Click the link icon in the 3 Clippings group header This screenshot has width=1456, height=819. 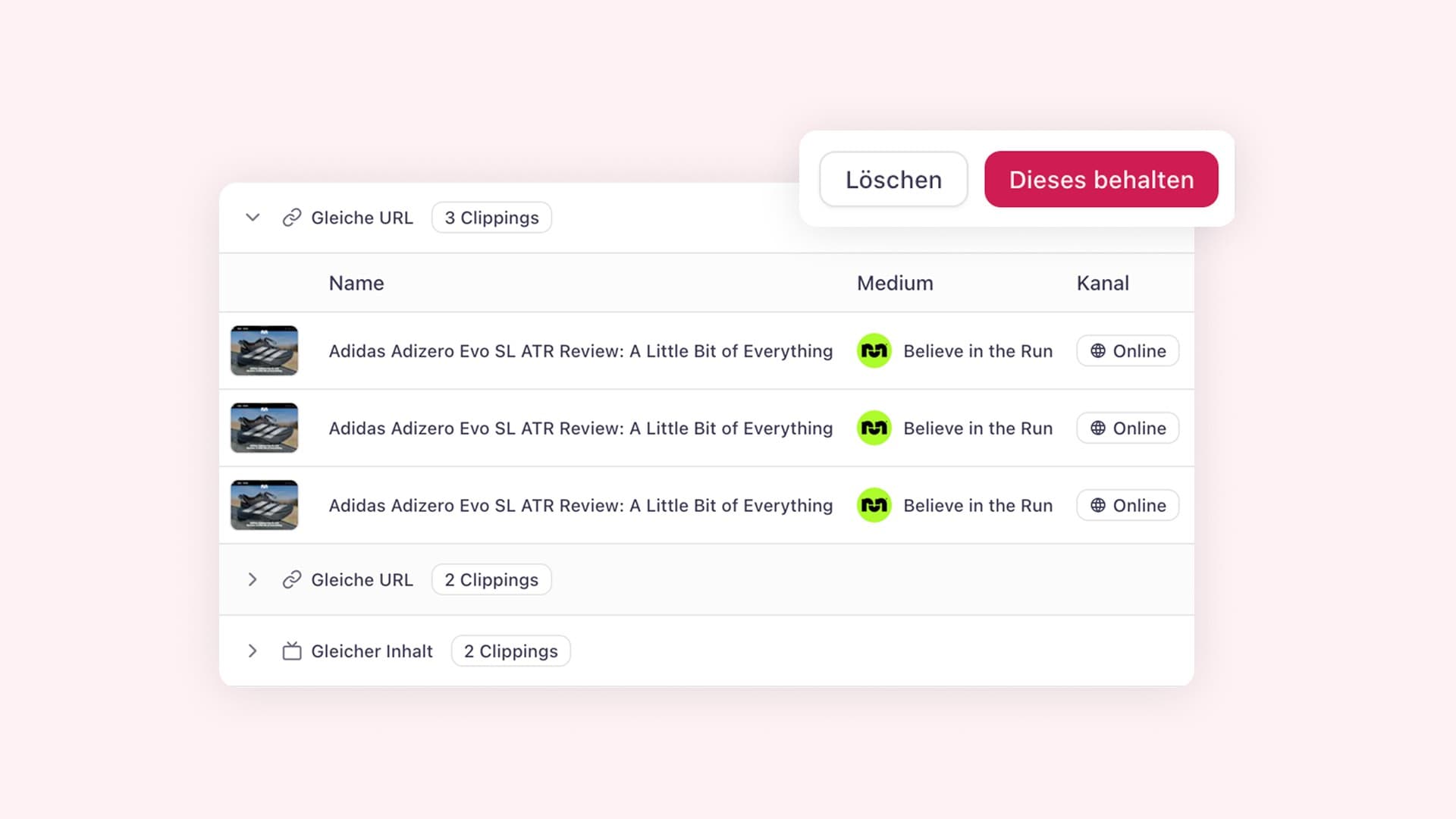(292, 218)
